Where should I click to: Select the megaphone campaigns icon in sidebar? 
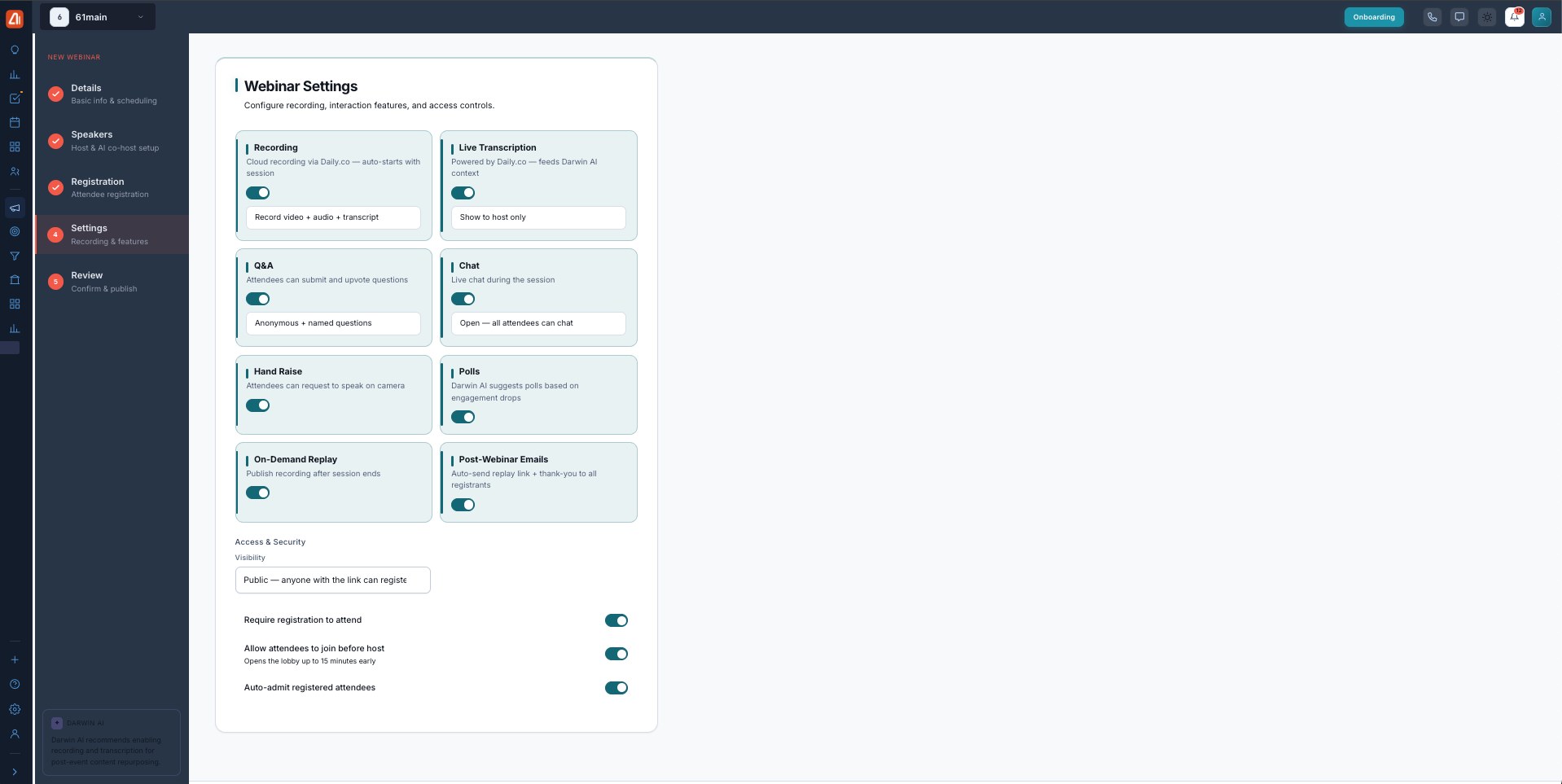click(15, 208)
